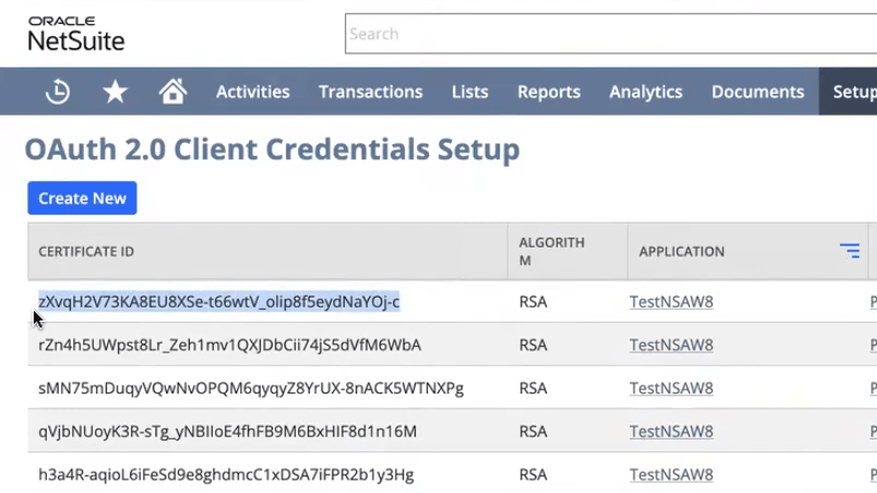Open the Documents menu
Image resolution: width=877 pixels, height=493 pixels.
(758, 92)
